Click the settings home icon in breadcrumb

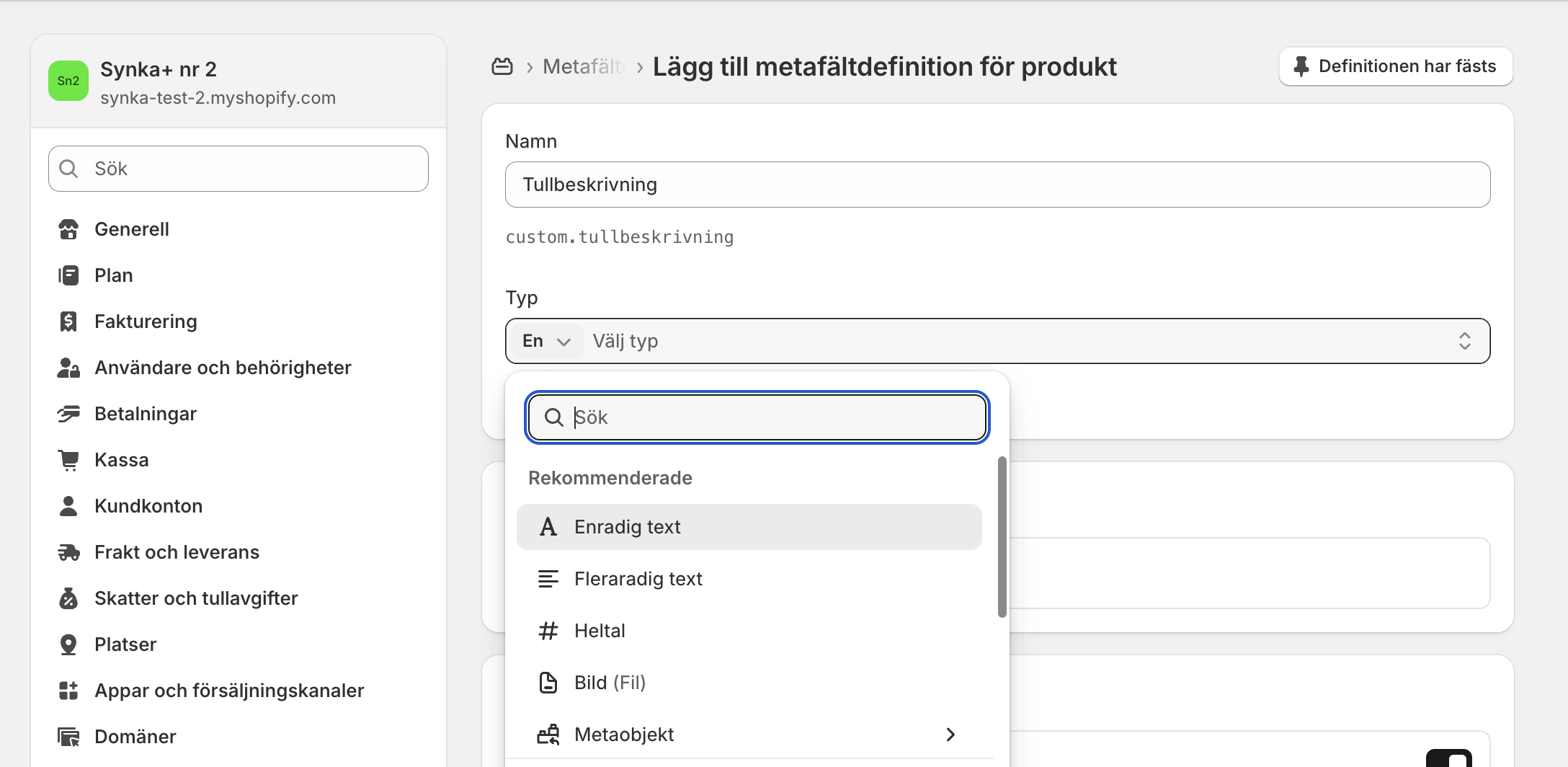click(502, 67)
